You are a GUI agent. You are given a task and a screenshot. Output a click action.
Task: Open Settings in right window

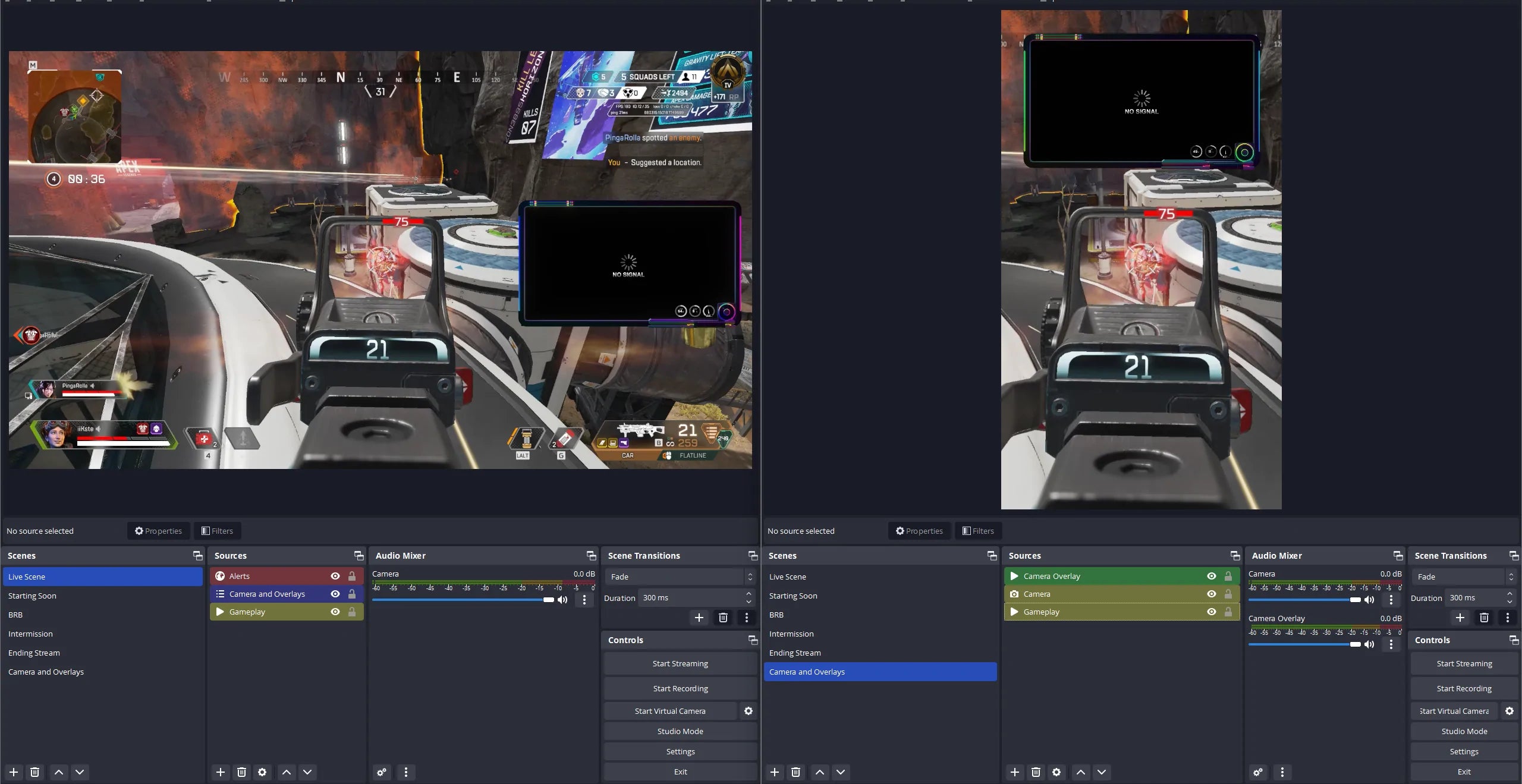[x=1464, y=751]
